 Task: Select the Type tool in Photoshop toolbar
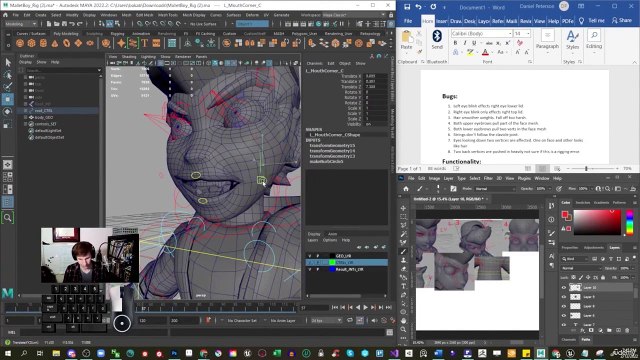pos(403,286)
